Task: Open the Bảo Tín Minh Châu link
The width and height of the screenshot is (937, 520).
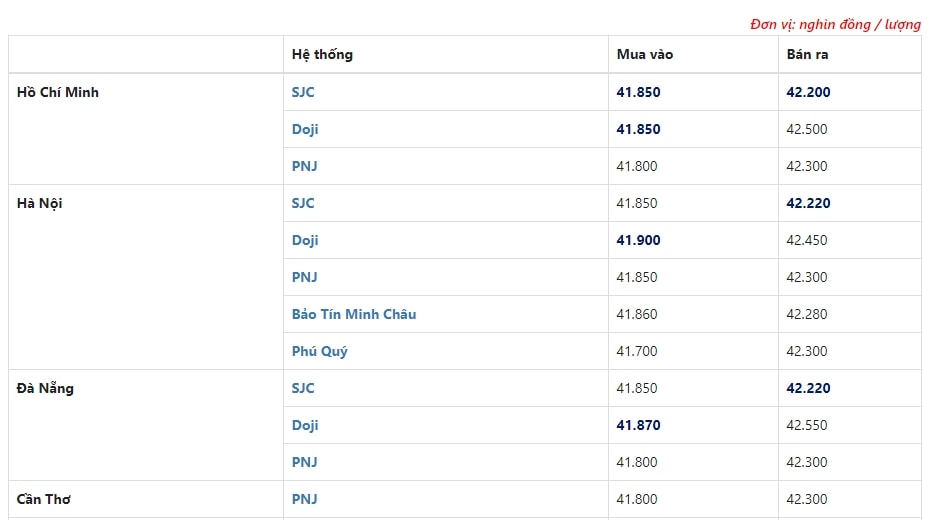Action: coord(354,314)
